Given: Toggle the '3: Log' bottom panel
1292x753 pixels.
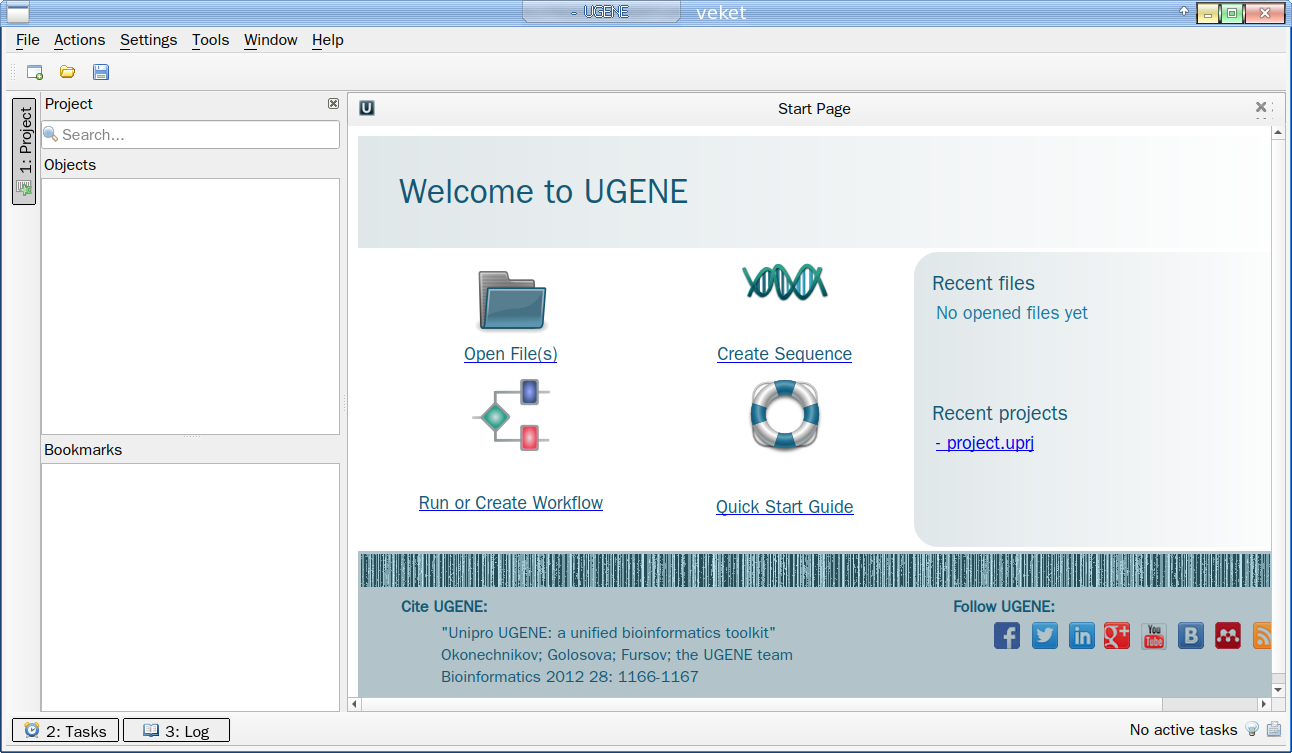Looking at the screenshot, I should click(x=176, y=730).
